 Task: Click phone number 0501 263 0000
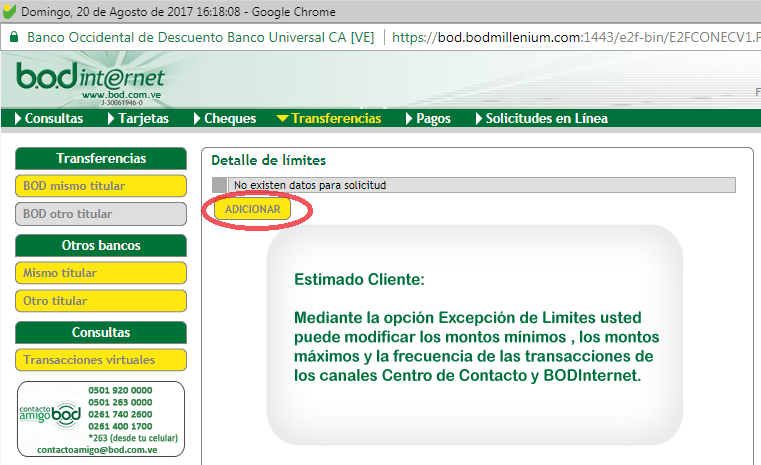(x=120, y=402)
